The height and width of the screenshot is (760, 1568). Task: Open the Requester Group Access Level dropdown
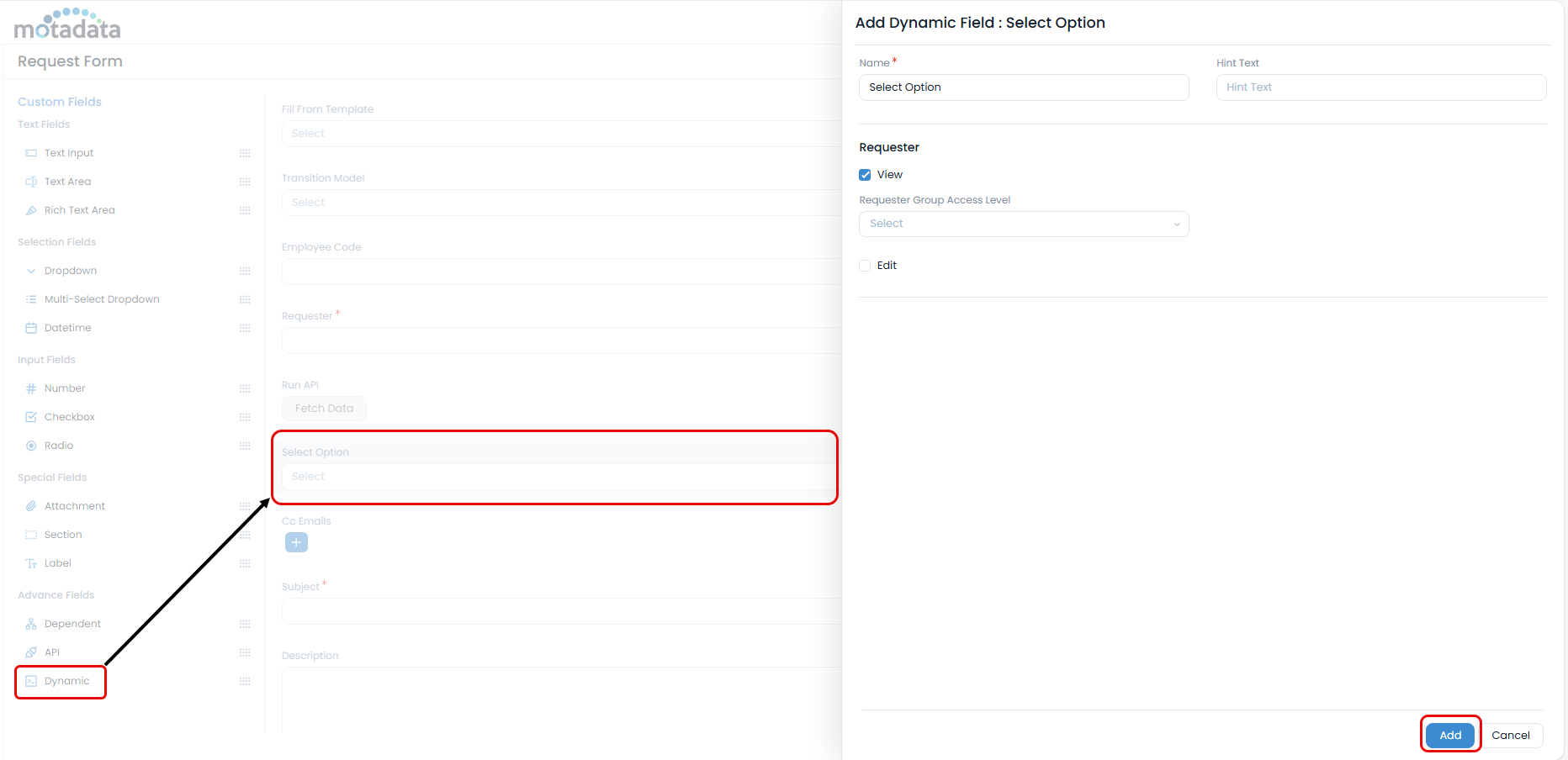[1024, 224]
